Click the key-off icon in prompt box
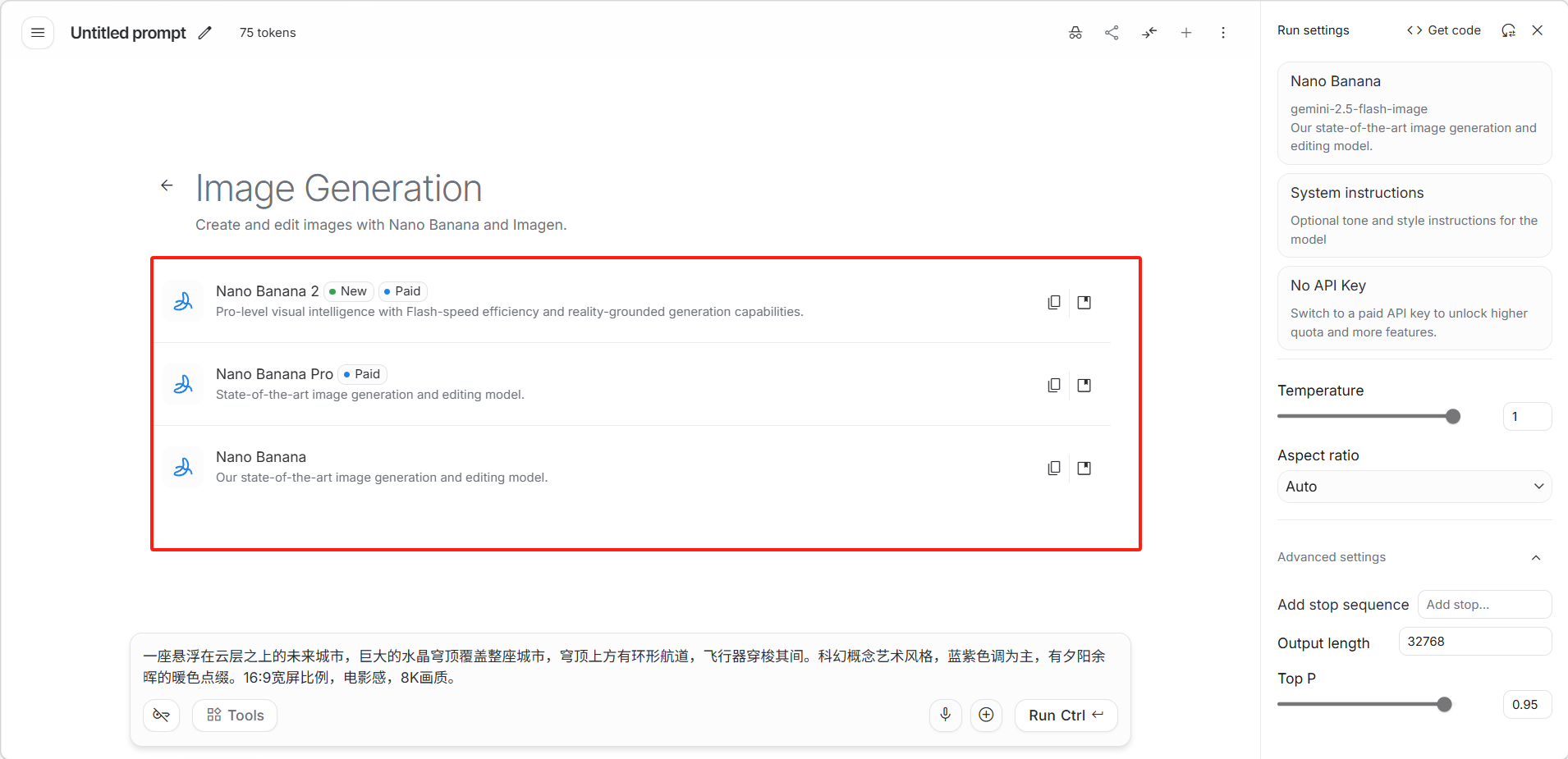 [162, 716]
